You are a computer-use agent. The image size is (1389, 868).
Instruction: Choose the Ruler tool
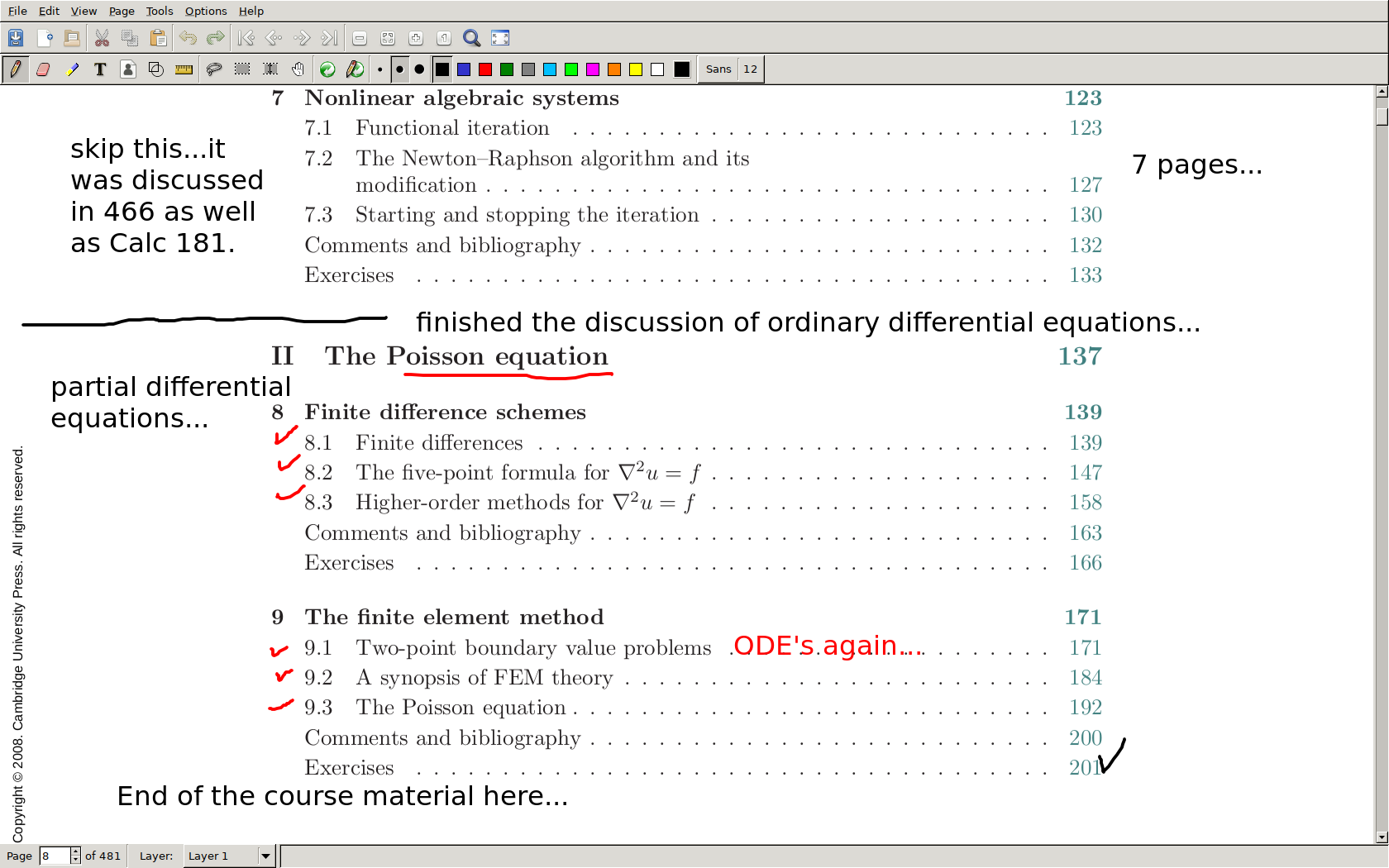(x=184, y=69)
